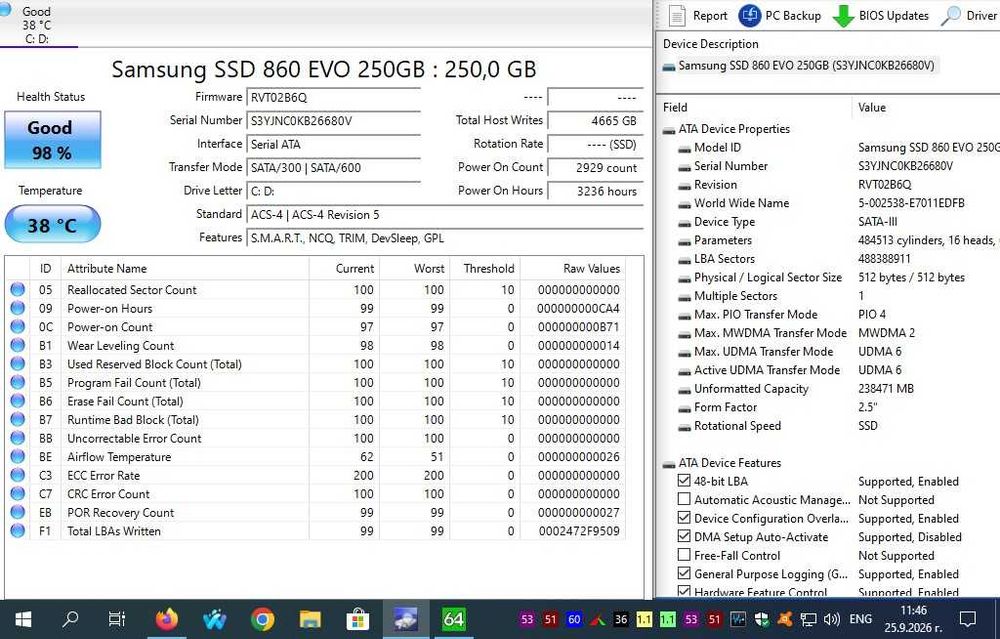Screen dimensions: 1000x639
Task: Open Windows Search from the taskbar
Action: pyautogui.click(x=70, y=619)
